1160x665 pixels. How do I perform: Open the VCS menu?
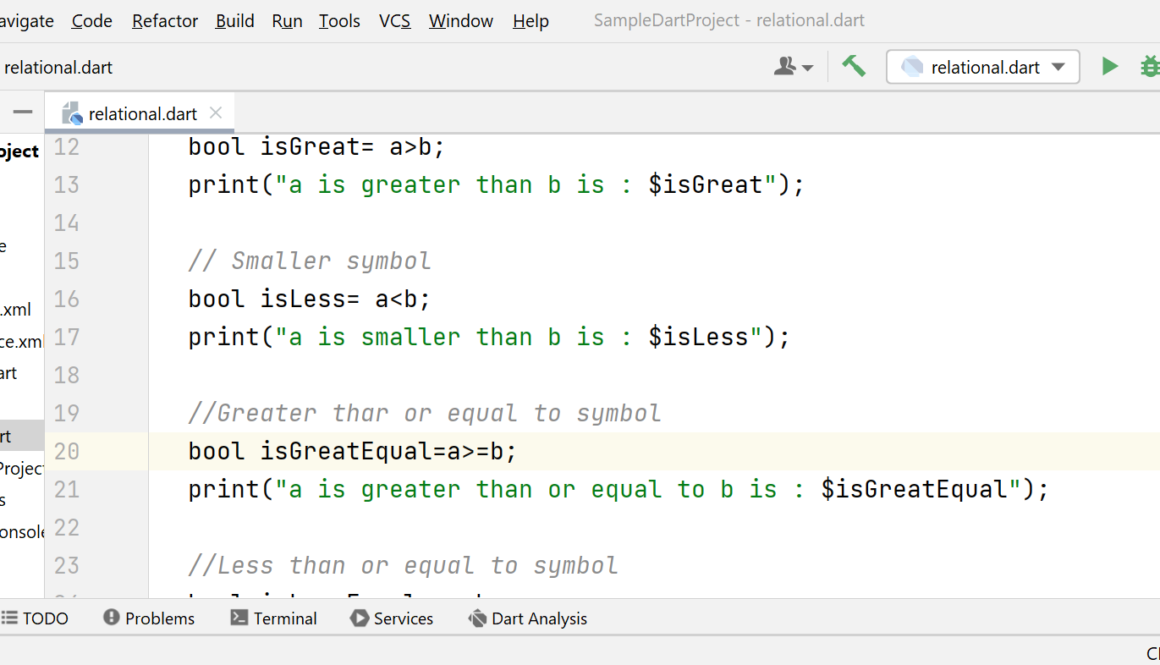click(x=394, y=21)
